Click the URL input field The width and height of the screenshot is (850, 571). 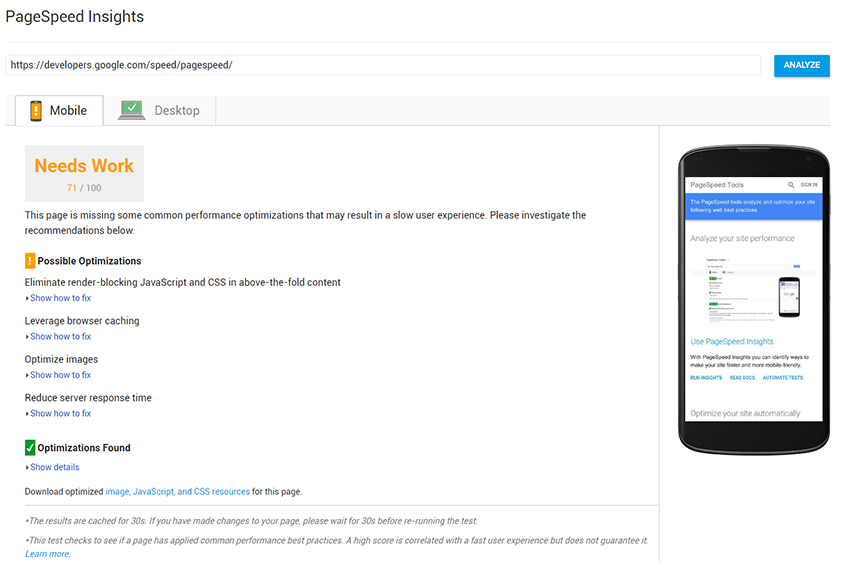[x=383, y=65]
